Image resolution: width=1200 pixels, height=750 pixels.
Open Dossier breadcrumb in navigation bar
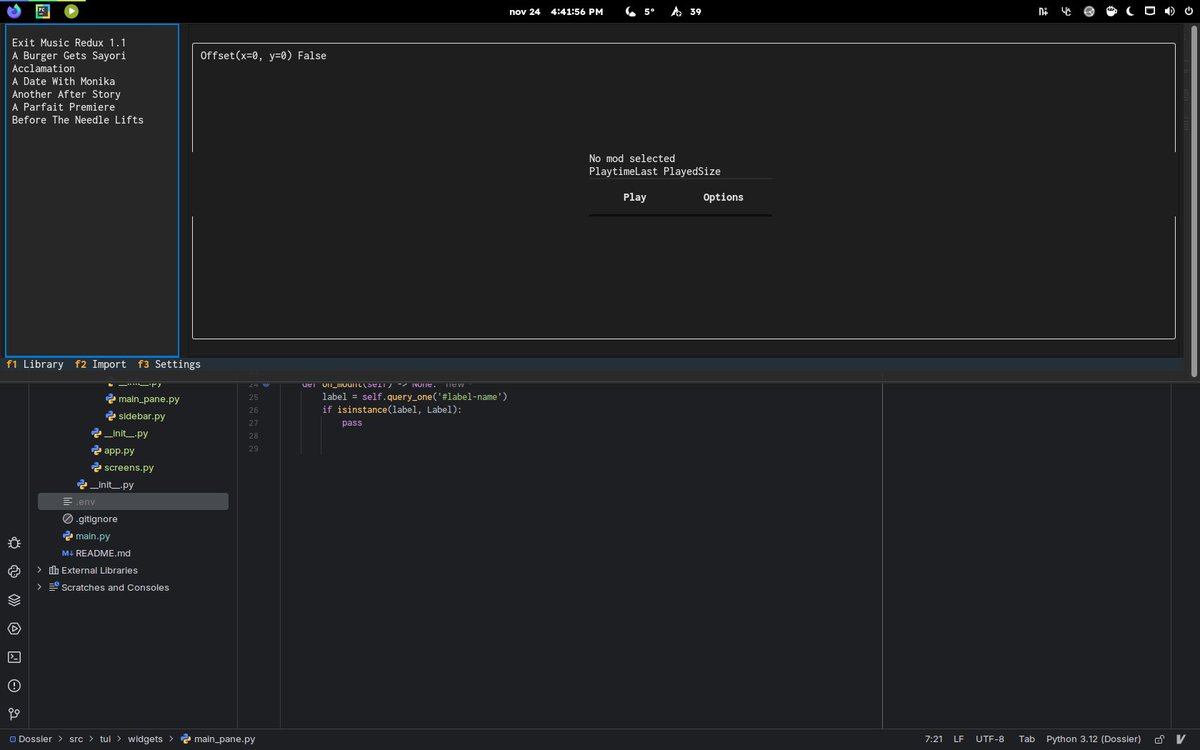click(37, 739)
